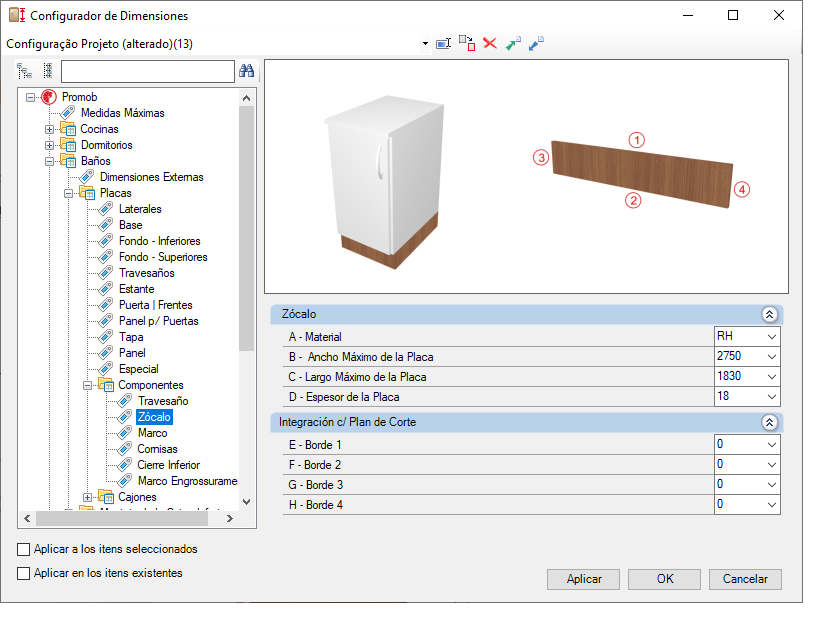This screenshot has height=617, width=831.
Task: Click the white cabinet 3D preview image
Action: tap(385, 182)
